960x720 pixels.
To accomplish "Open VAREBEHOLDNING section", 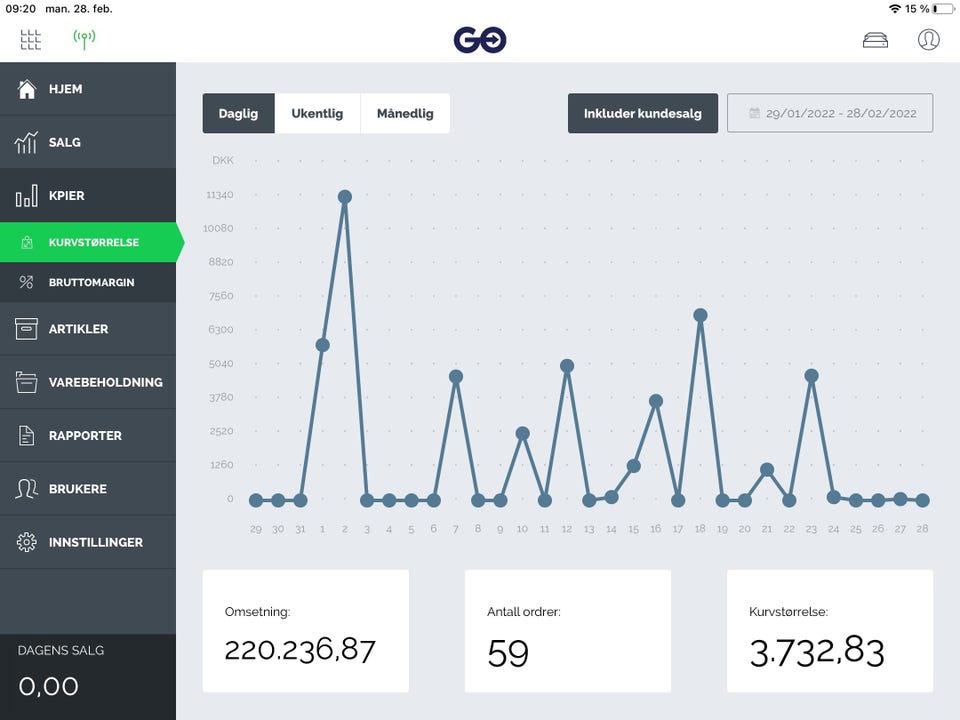I will pyautogui.click(x=88, y=382).
